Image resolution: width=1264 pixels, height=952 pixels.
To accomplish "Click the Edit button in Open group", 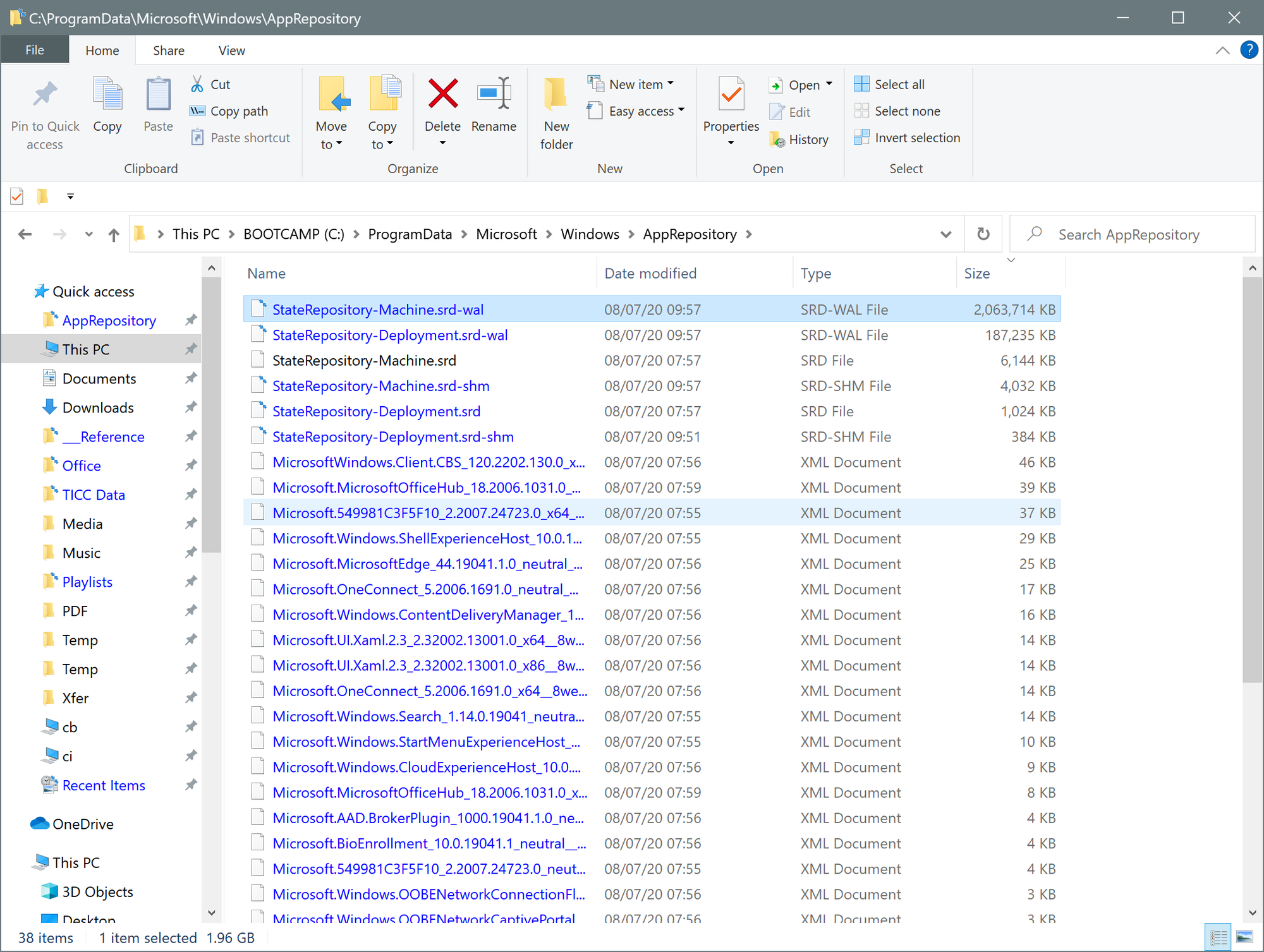I will (790, 112).
